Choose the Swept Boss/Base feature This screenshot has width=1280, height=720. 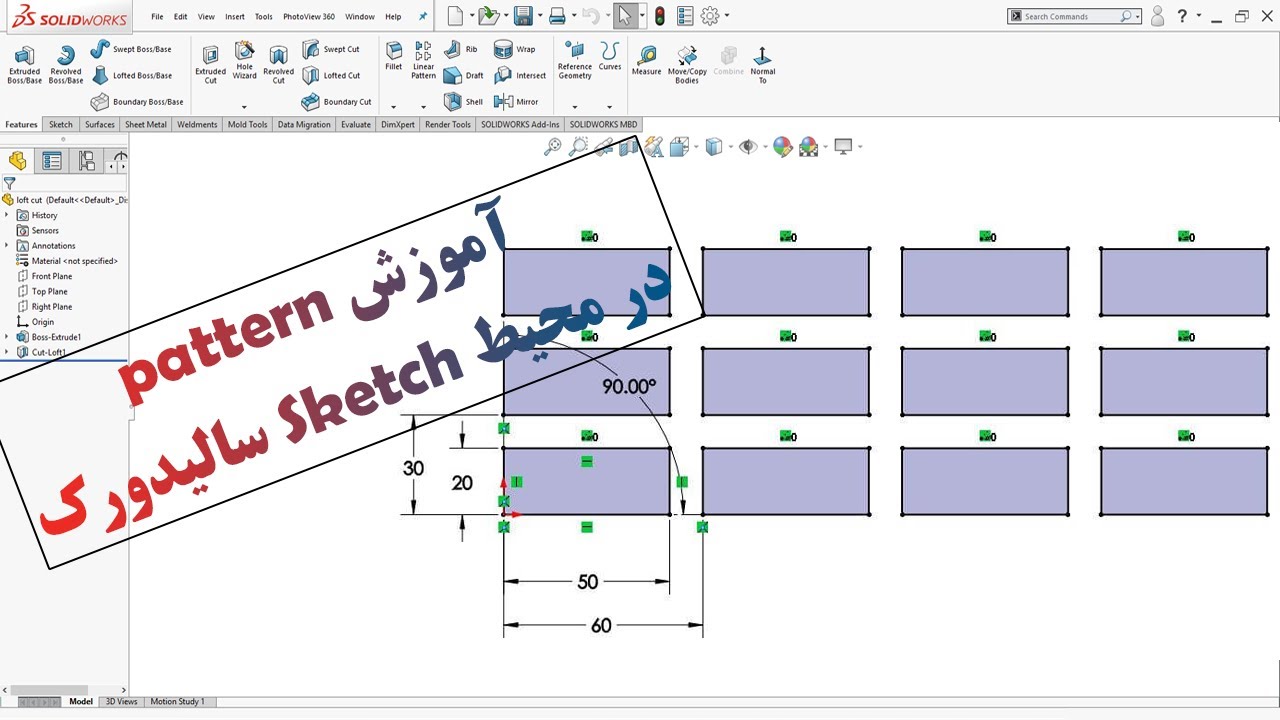pos(131,49)
